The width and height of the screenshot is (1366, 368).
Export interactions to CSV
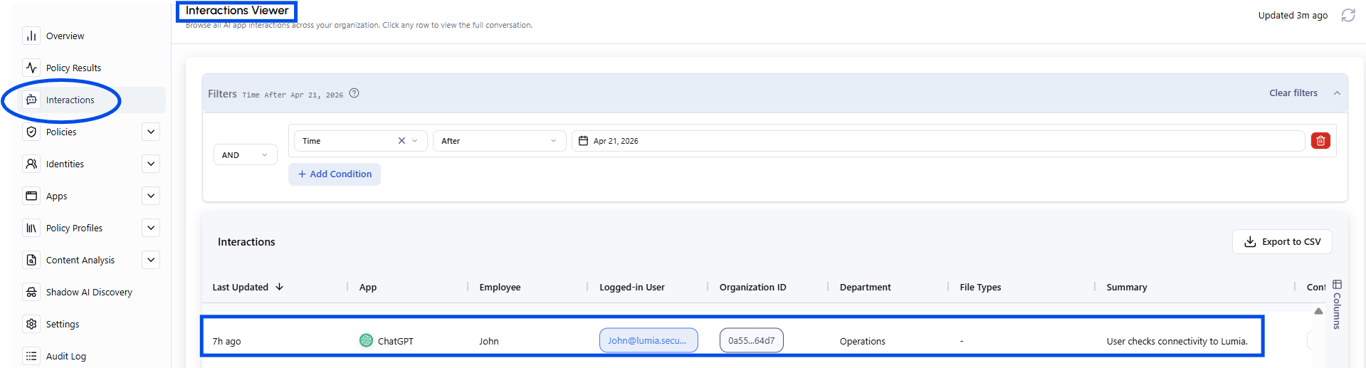pos(1282,241)
